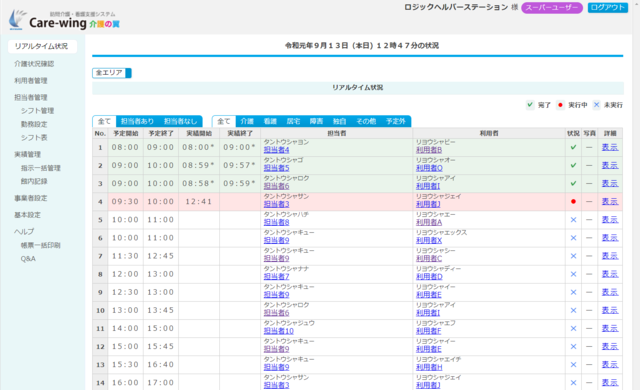The height and width of the screenshot is (390, 640).
Task: Click not-executed cross status in row 13
Action: click(573, 365)
